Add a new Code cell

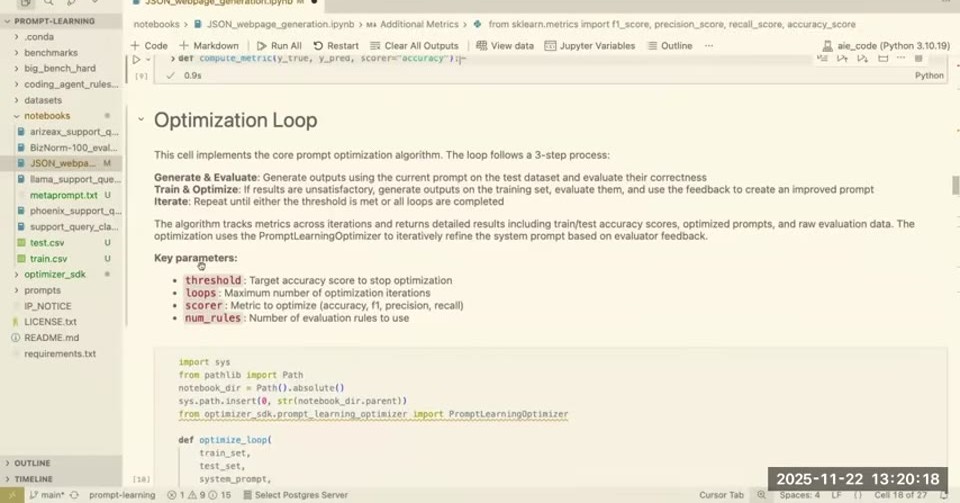tap(149, 46)
